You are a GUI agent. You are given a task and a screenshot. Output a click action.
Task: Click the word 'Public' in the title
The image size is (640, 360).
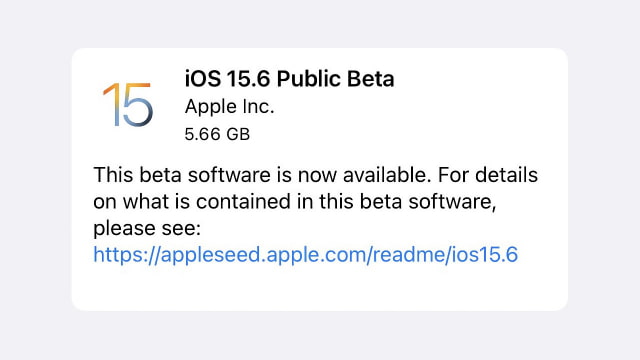[x=308, y=79]
